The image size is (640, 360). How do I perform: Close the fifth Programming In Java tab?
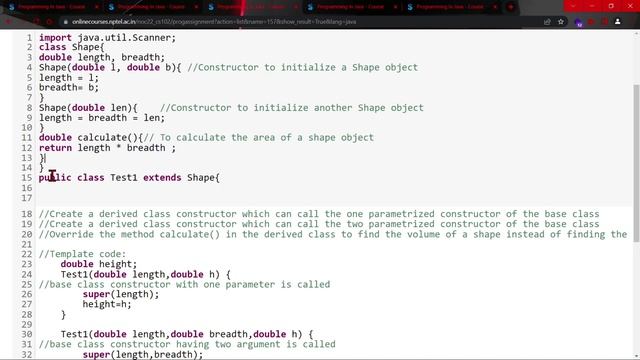(x=495, y=7)
